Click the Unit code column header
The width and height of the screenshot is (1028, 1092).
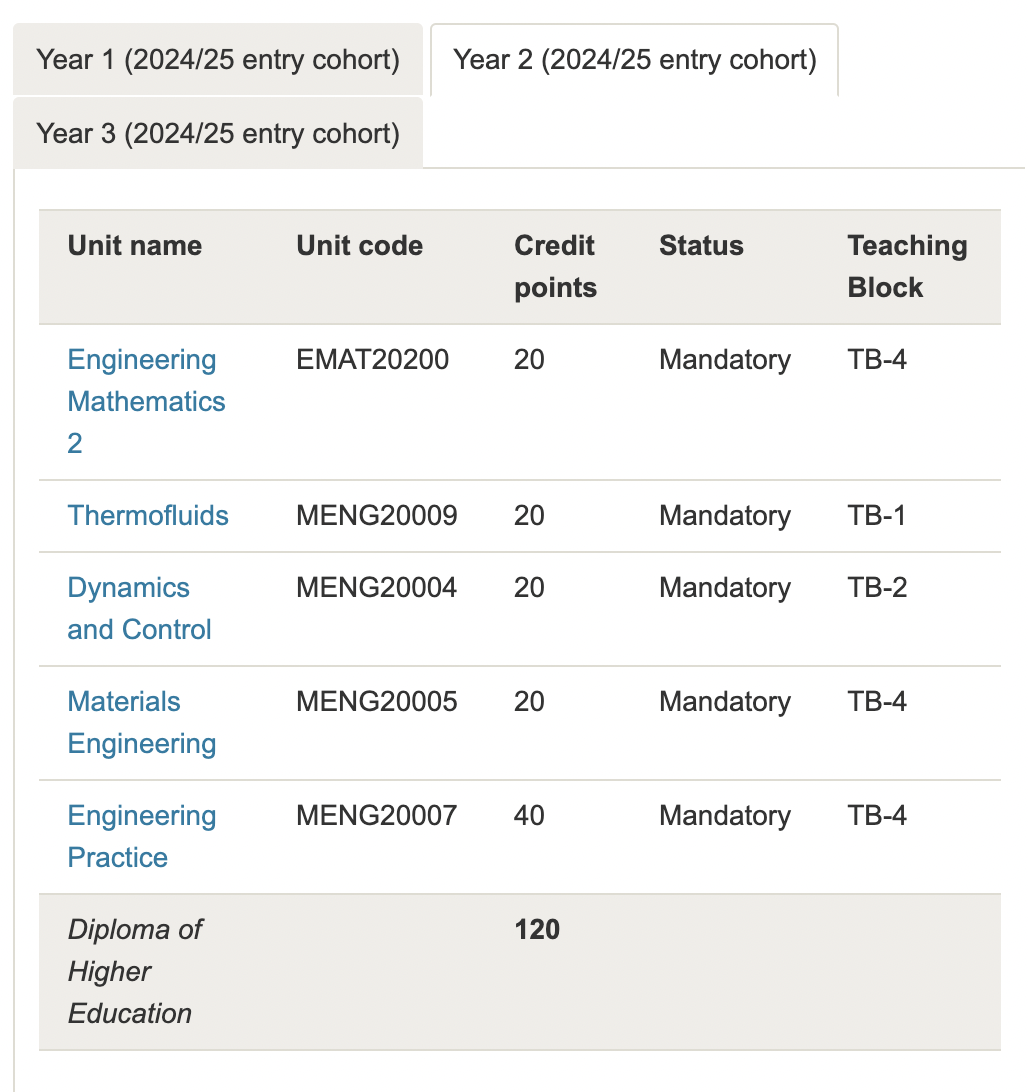(x=359, y=246)
